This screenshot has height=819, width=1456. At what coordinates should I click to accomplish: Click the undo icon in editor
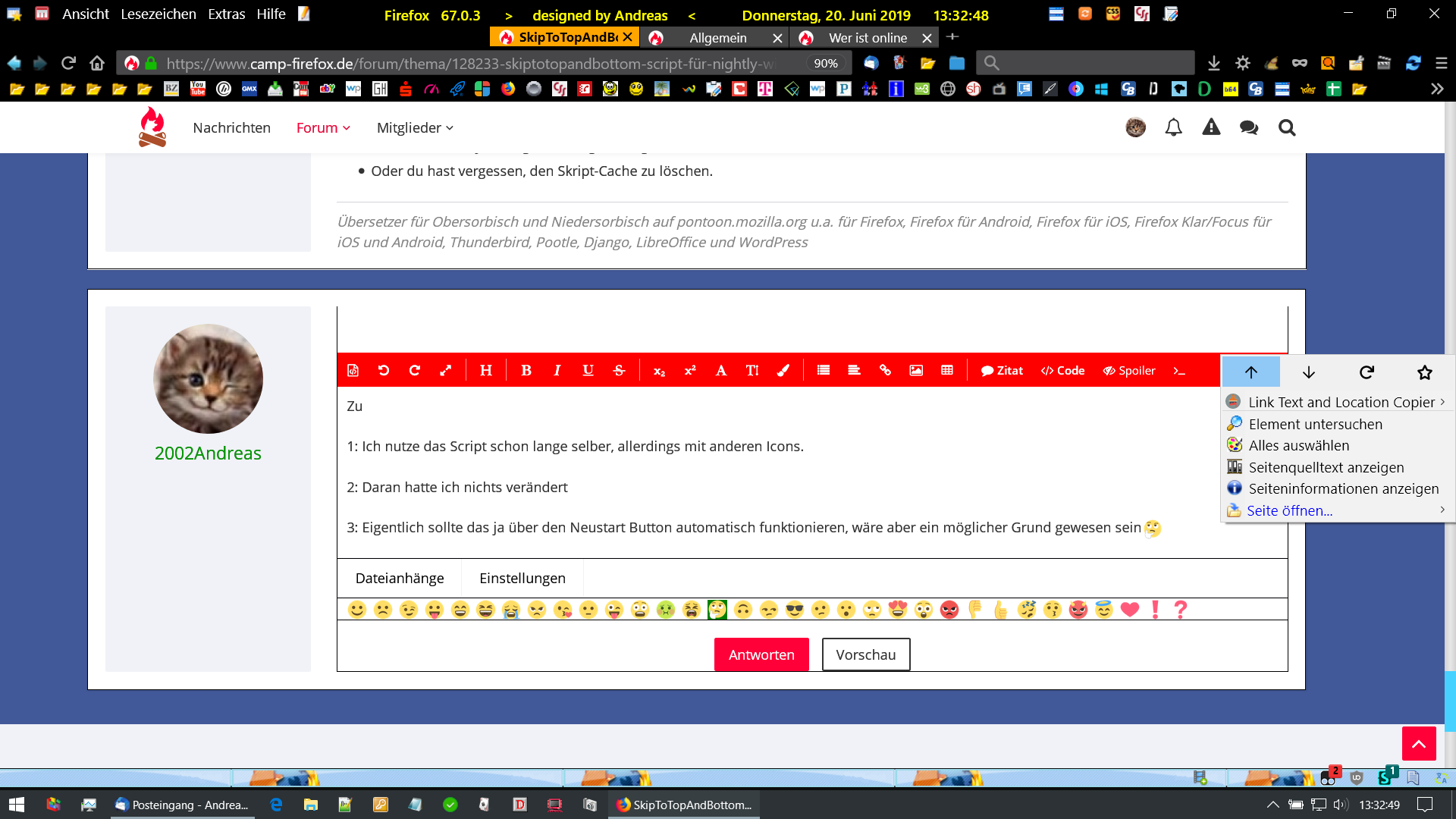(384, 370)
